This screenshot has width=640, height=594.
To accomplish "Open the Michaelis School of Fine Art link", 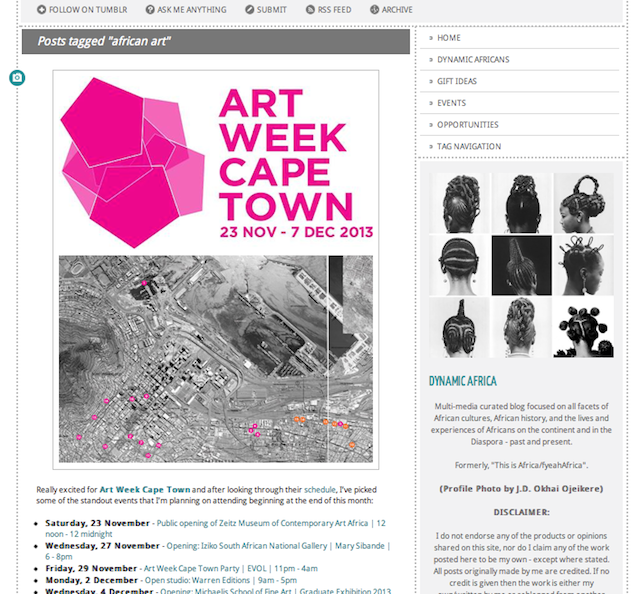I will [x=226, y=591].
